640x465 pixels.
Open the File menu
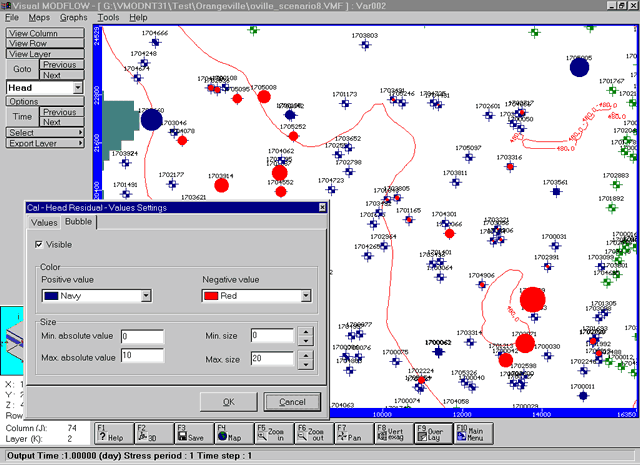(12, 18)
